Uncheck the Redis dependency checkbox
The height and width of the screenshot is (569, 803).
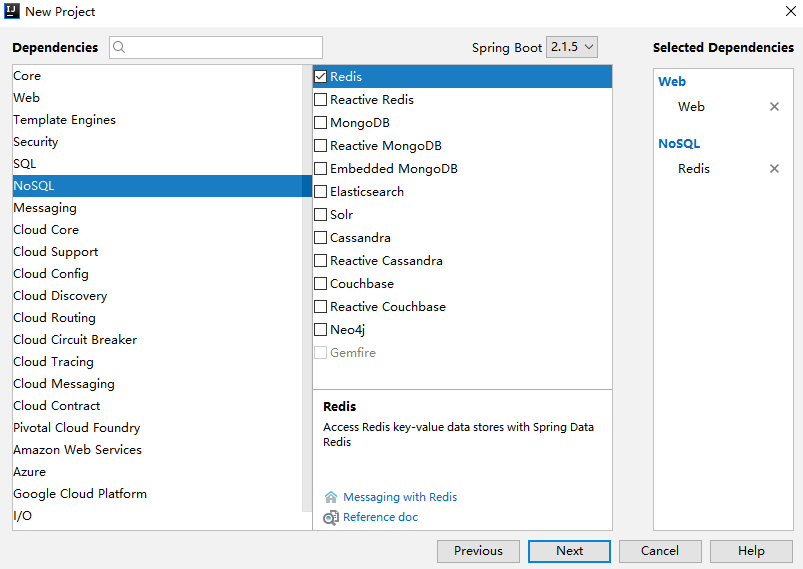click(x=321, y=77)
